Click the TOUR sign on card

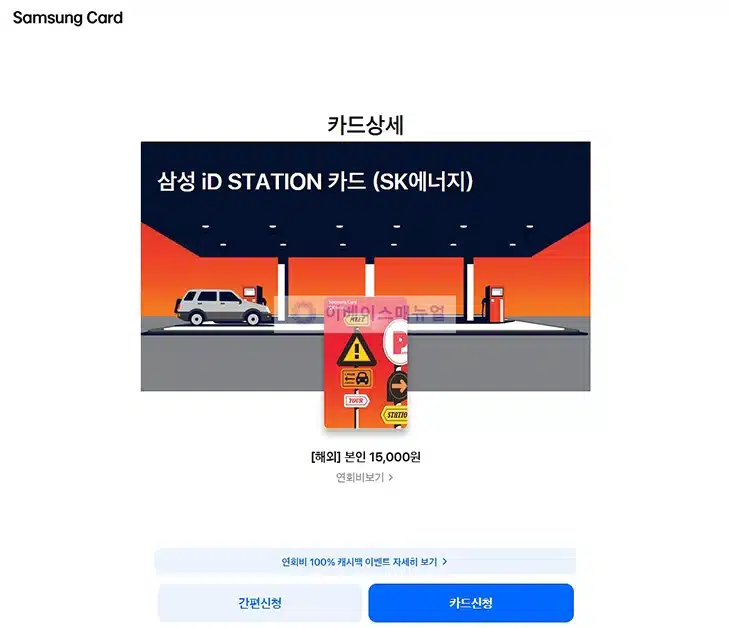point(356,400)
